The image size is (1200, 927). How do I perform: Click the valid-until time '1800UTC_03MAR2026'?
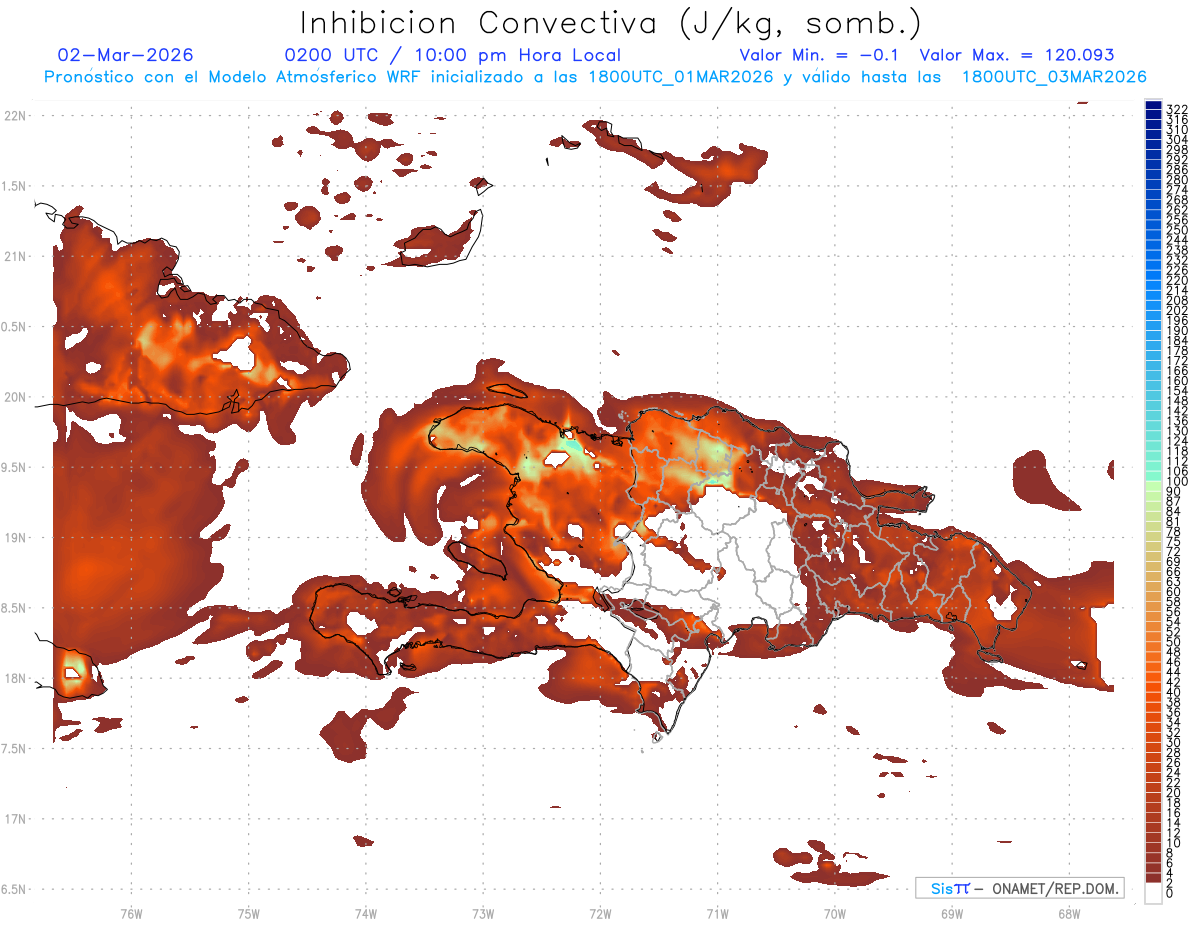[1054, 77]
